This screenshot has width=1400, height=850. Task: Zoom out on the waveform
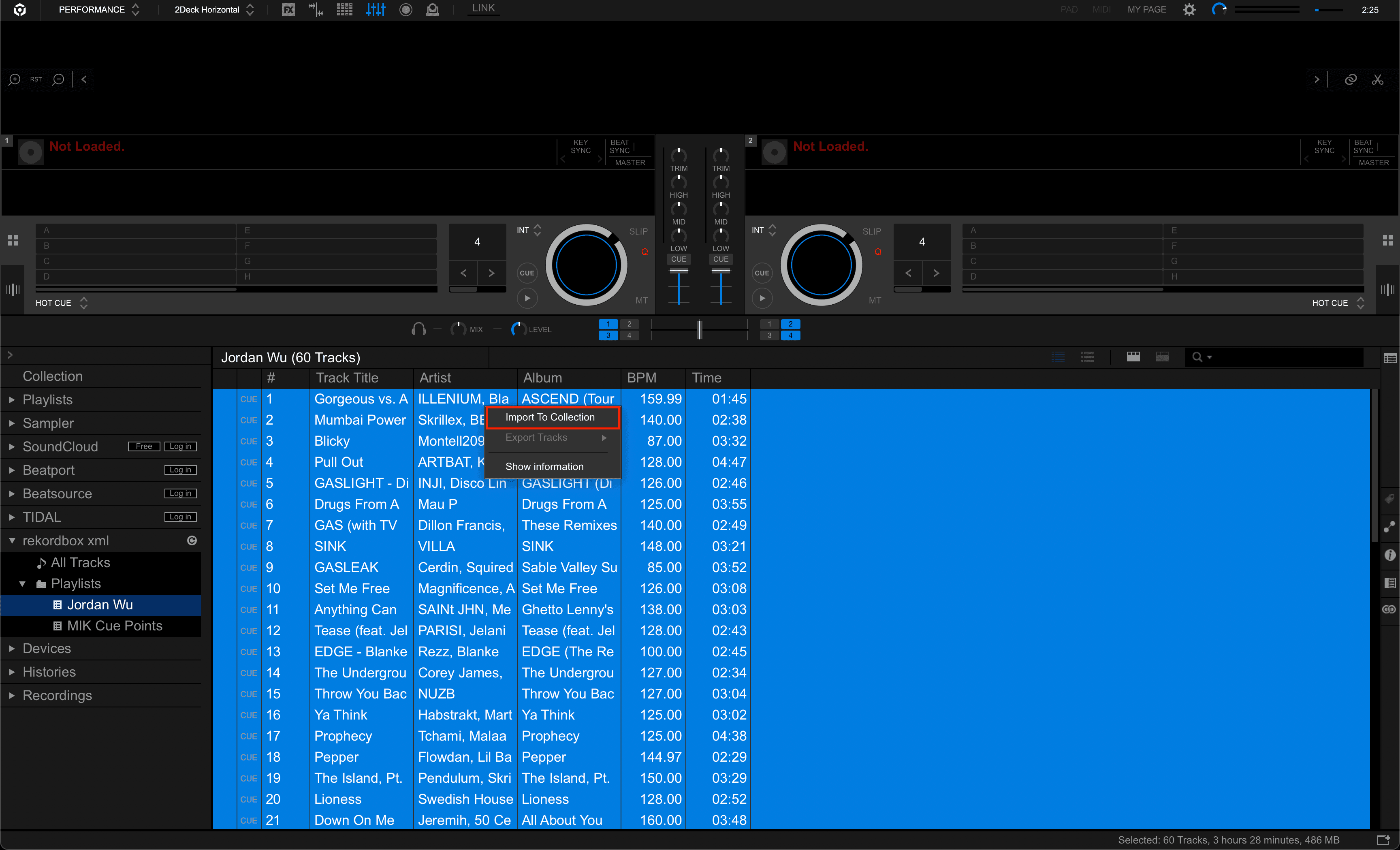pos(58,79)
